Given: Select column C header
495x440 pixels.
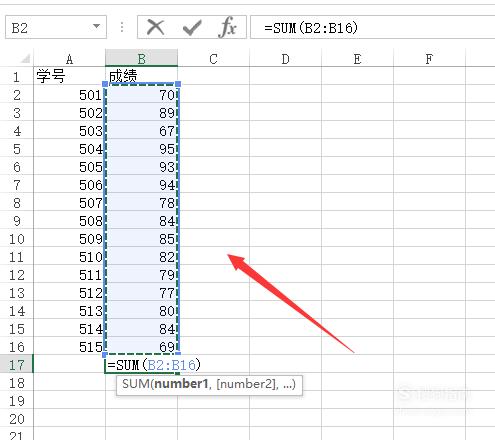Looking at the screenshot, I should [213, 59].
